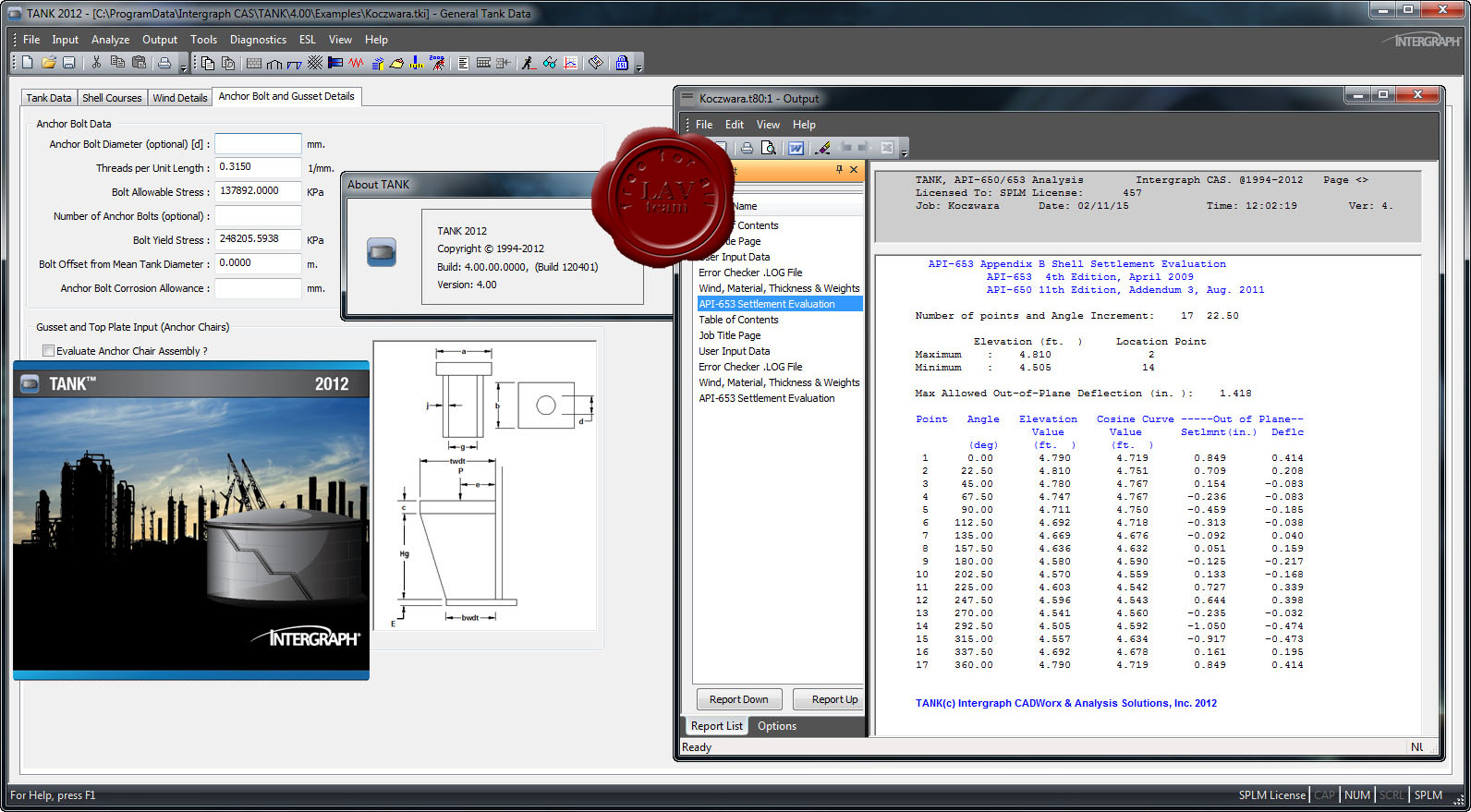Click the Print icon in the main toolbar
This screenshot has height=812, width=1471.
click(164, 63)
